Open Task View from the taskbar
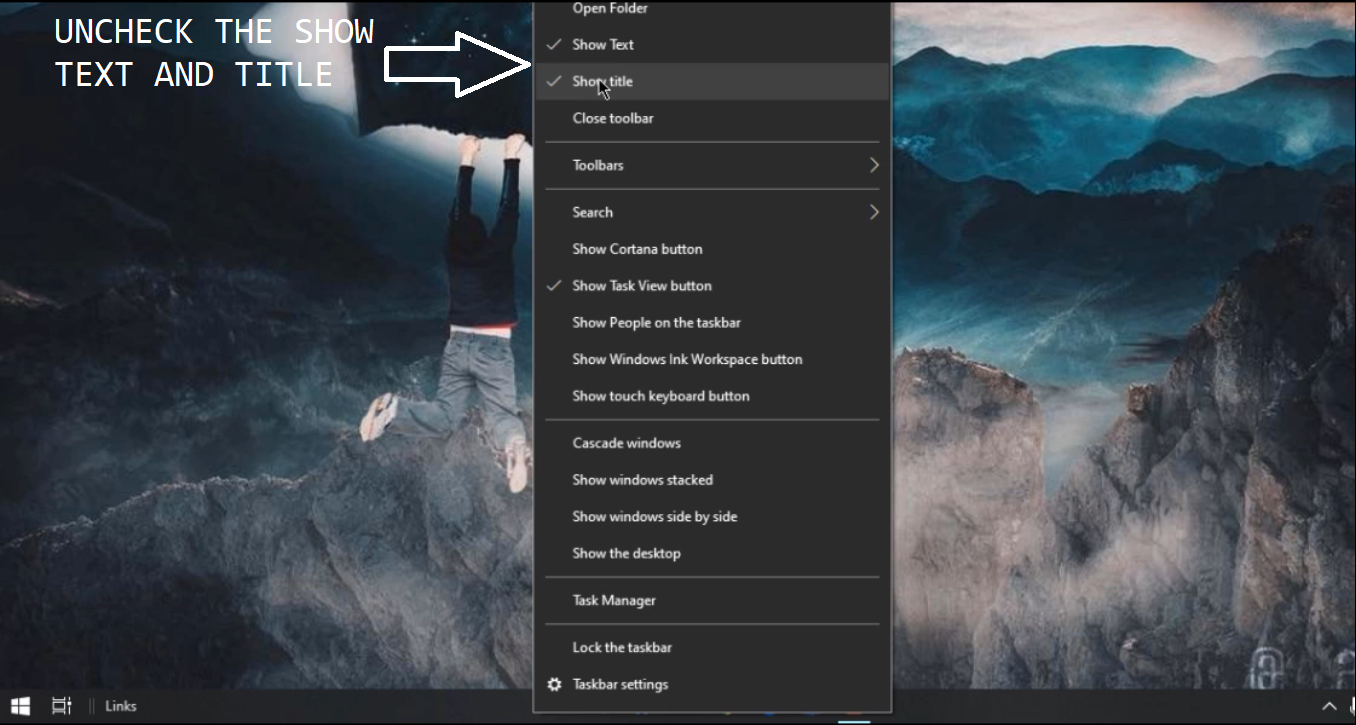1356x725 pixels. [61, 706]
